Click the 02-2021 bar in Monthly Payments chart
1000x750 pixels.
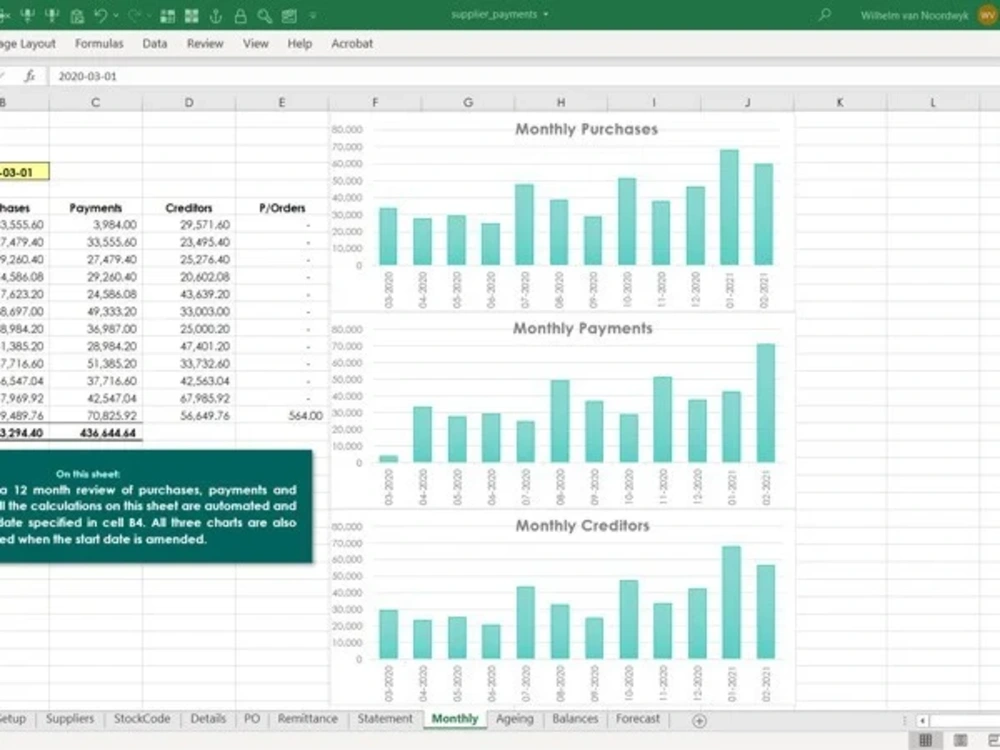click(x=765, y=403)
